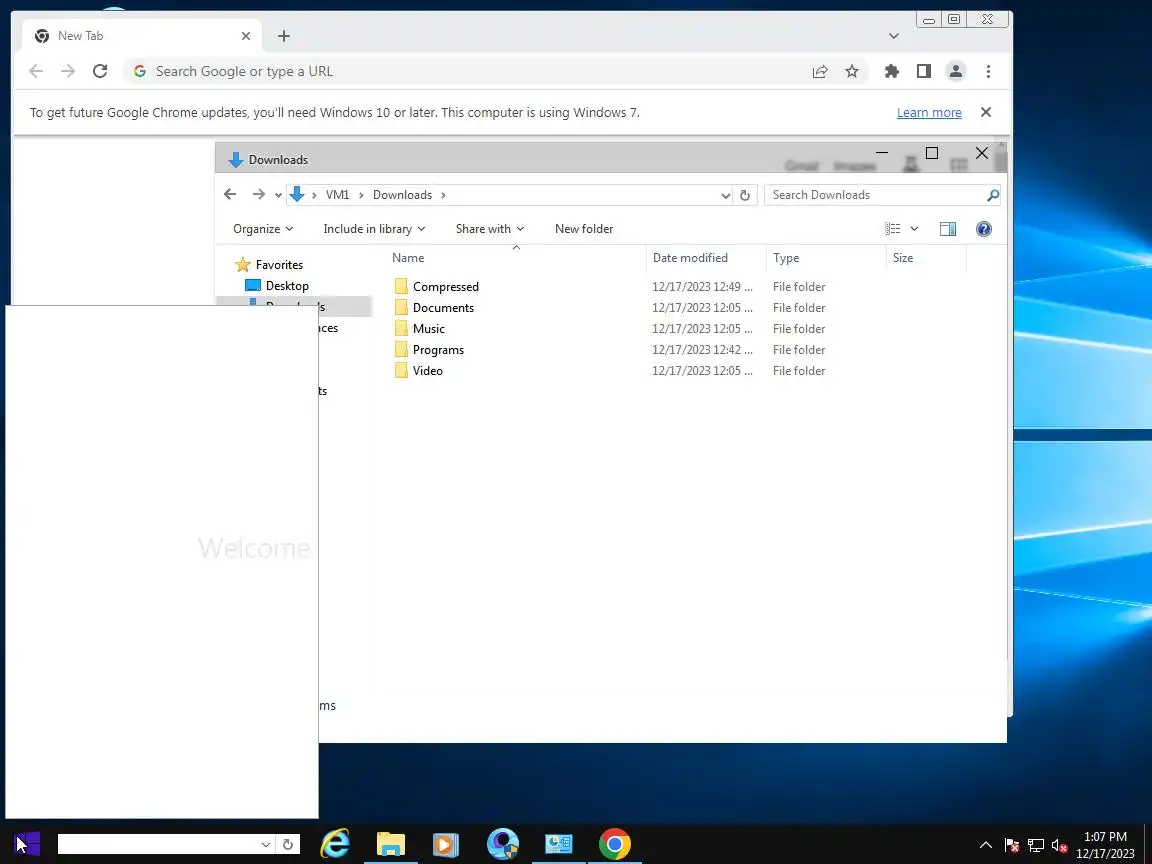Image resolution: width=1152 pixels, height=864 pixels.
Task: Refresh the Downloads folder view
Action: point(744,195)
